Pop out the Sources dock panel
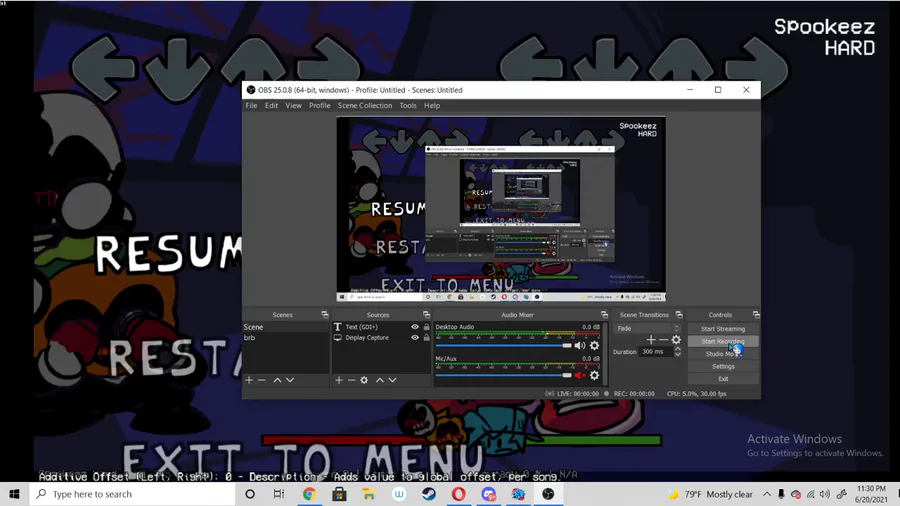Viewport: 900px width, 506px height. tap(426, 314)
